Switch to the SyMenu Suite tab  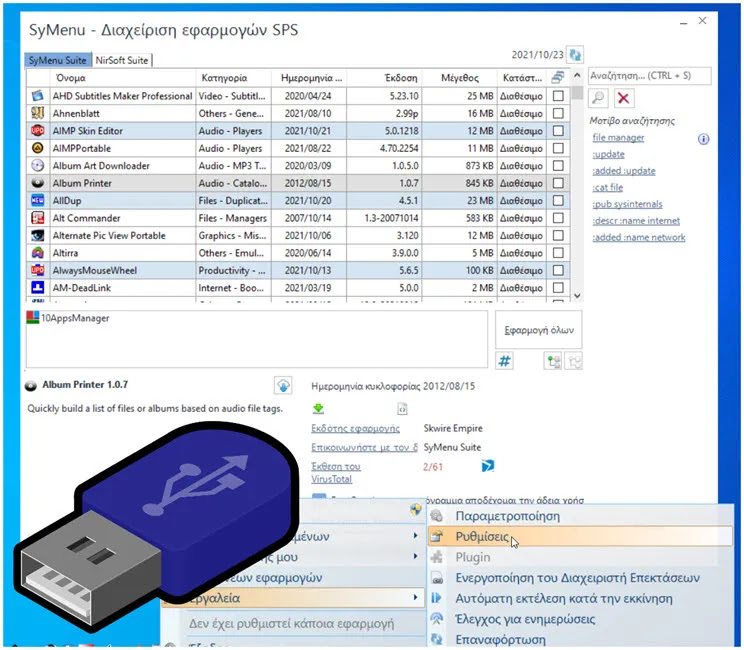pos(57,60)
